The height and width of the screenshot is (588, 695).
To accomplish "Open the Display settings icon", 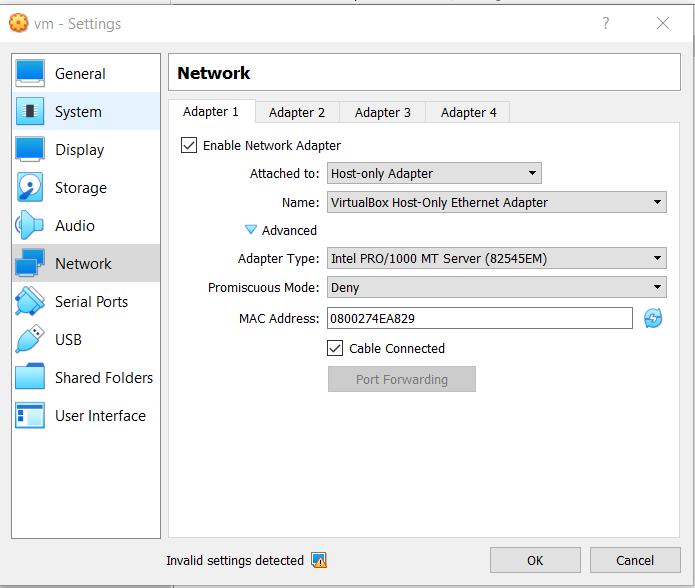I will [30, 149].
